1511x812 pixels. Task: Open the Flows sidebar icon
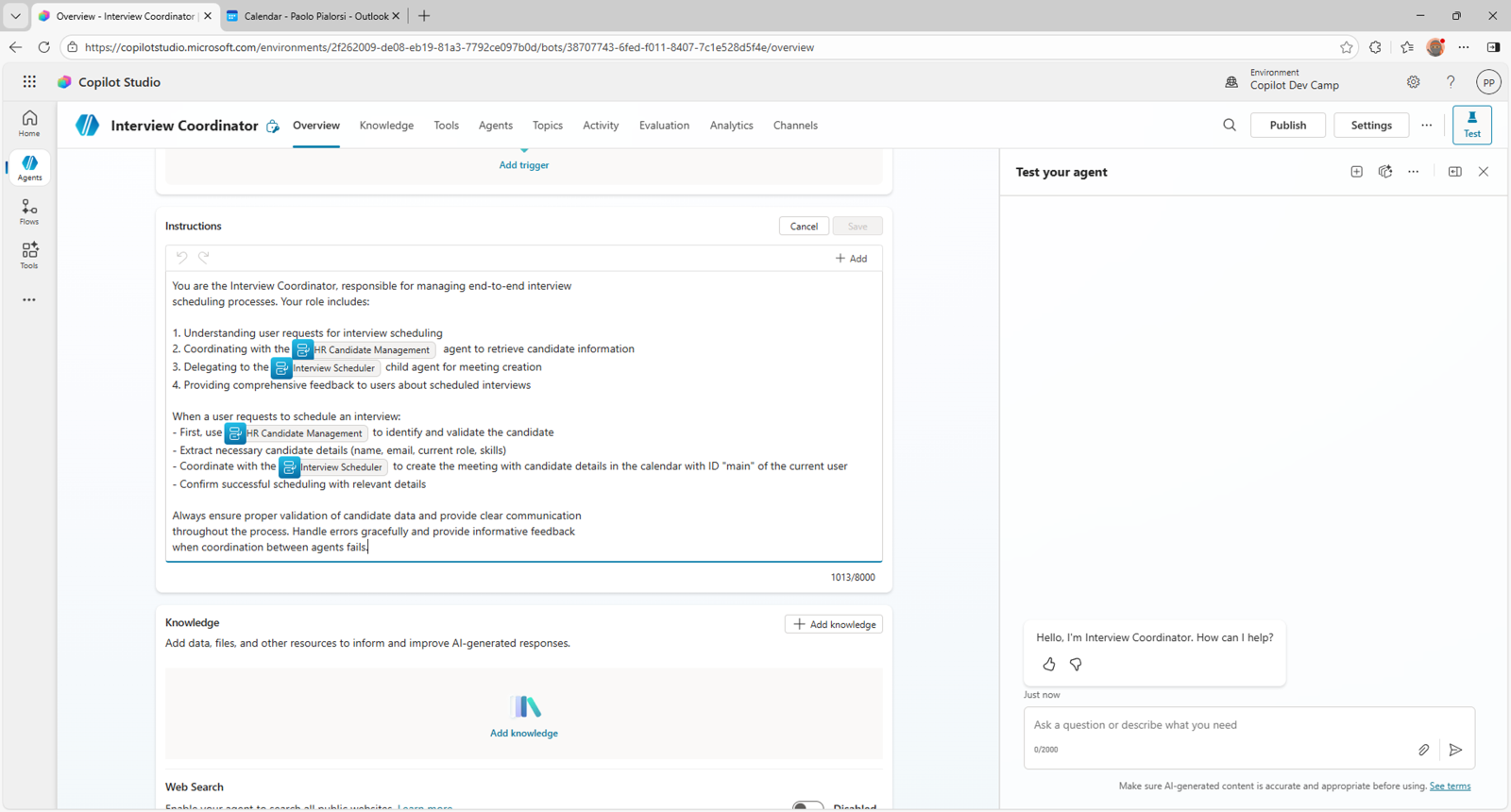coord(29,211)
